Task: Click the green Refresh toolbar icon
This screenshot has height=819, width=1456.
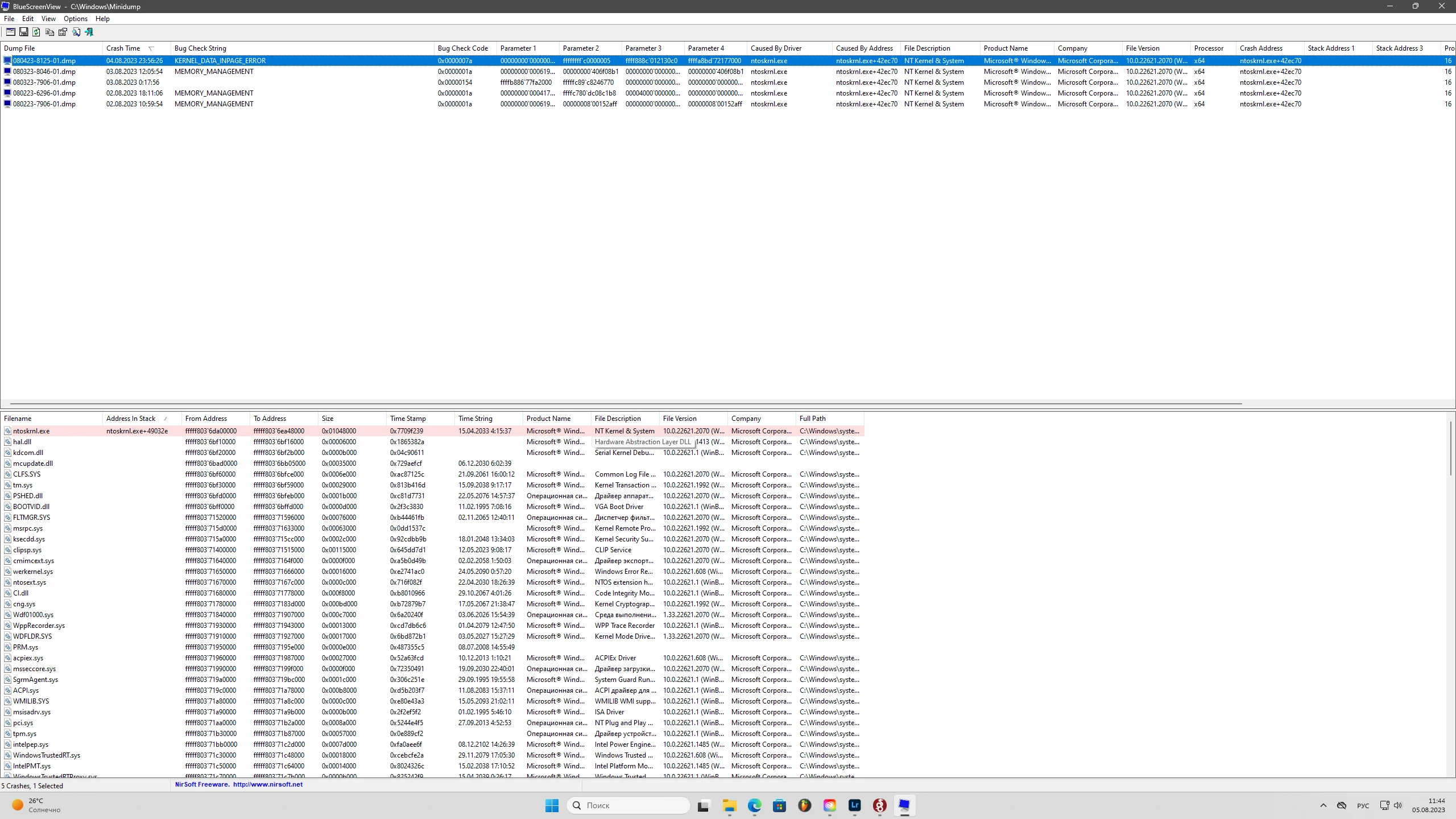Action: [x=36, y=32]
